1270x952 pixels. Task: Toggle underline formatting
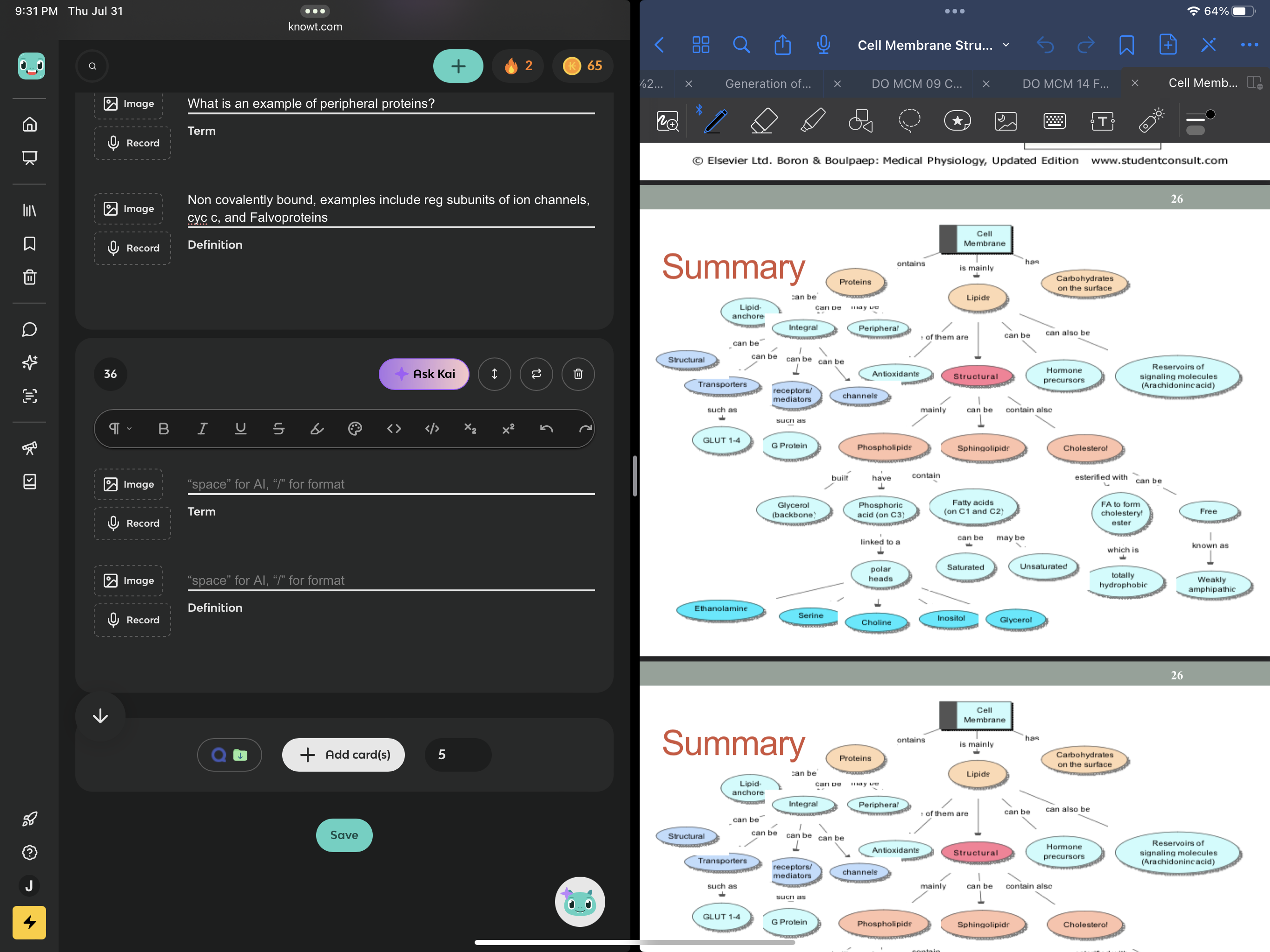click(x=240, y=428)
